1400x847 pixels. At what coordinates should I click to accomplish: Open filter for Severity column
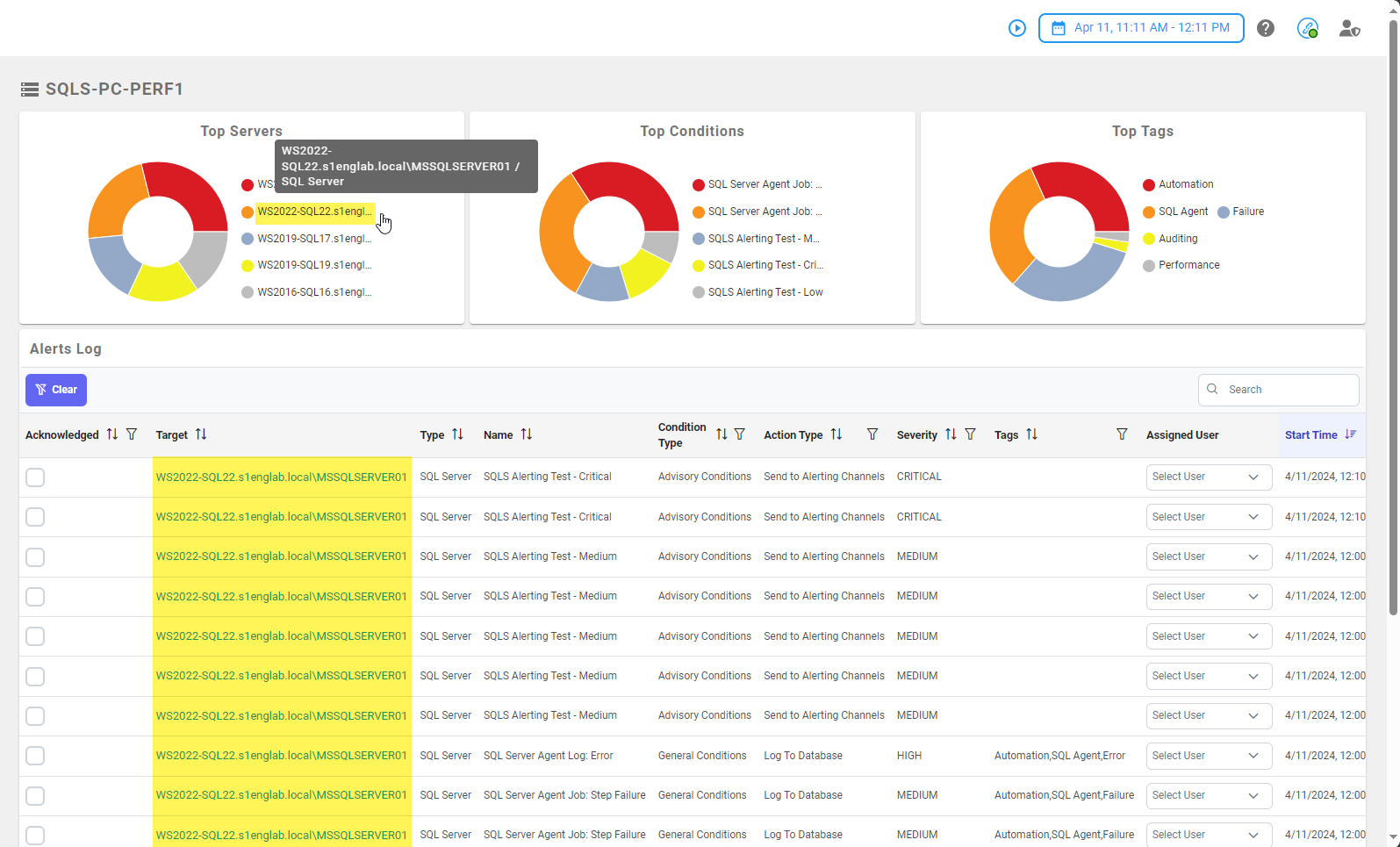point(970,434)
